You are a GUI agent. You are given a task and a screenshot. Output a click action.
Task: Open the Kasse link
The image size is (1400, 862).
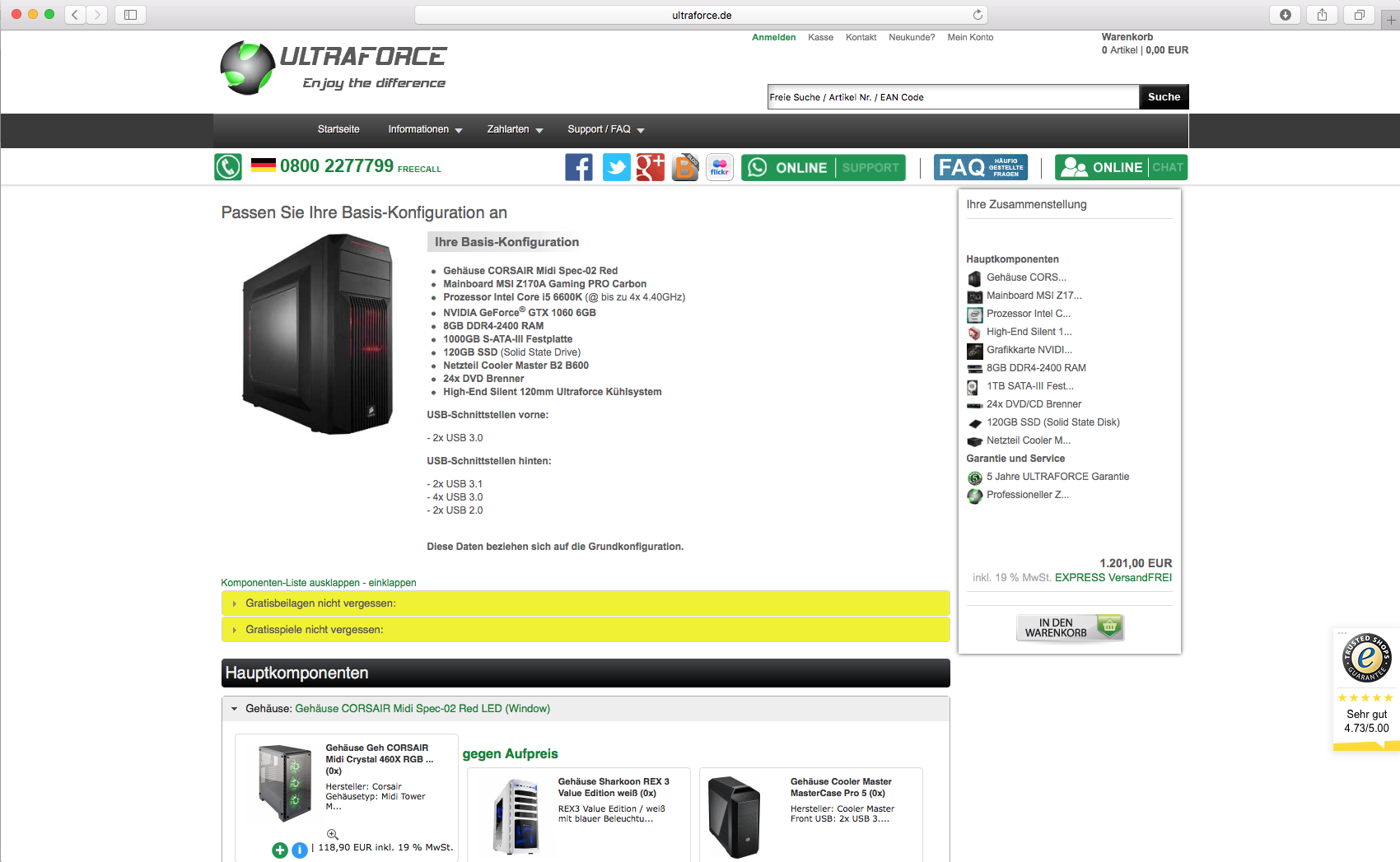pyautogui.click(x=820, y=37)
